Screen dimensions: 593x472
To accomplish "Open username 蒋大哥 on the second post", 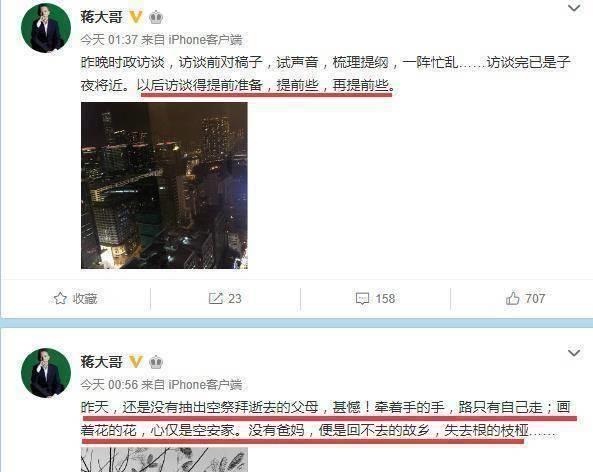I will (101, 362).
